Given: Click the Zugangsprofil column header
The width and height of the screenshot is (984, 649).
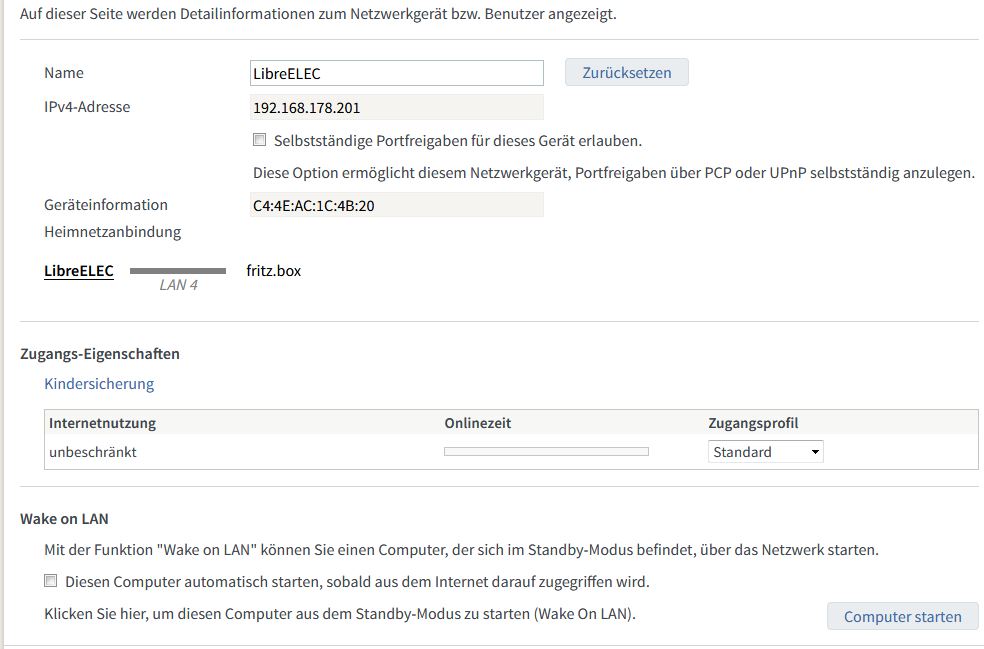Looking at the screenshot, I should 753,423.
